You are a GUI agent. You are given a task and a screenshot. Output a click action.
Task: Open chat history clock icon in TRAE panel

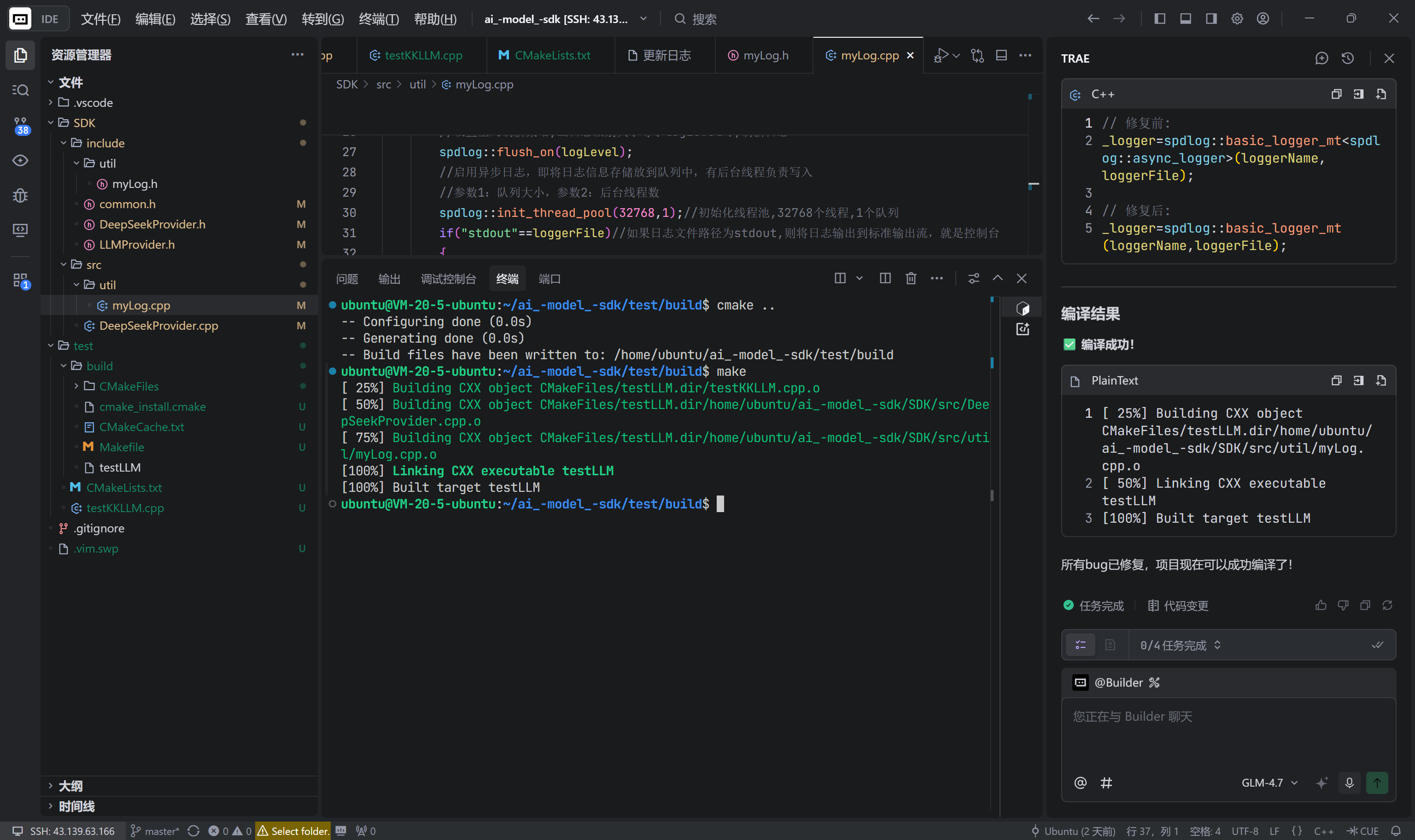click(x=1347, y=58)
